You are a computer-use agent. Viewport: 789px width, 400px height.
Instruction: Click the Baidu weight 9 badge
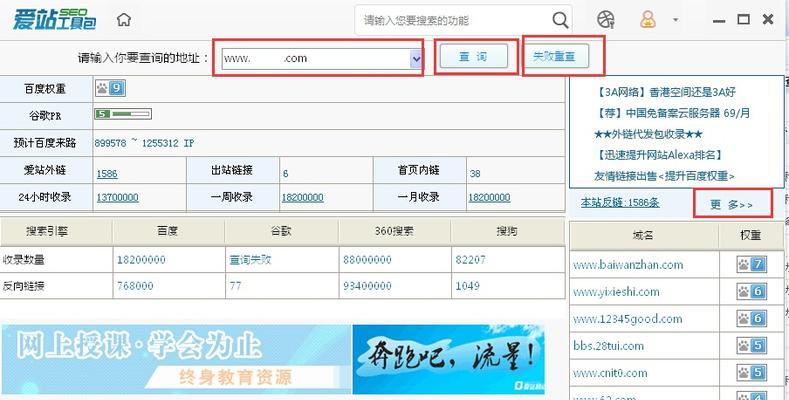point(110,89)
